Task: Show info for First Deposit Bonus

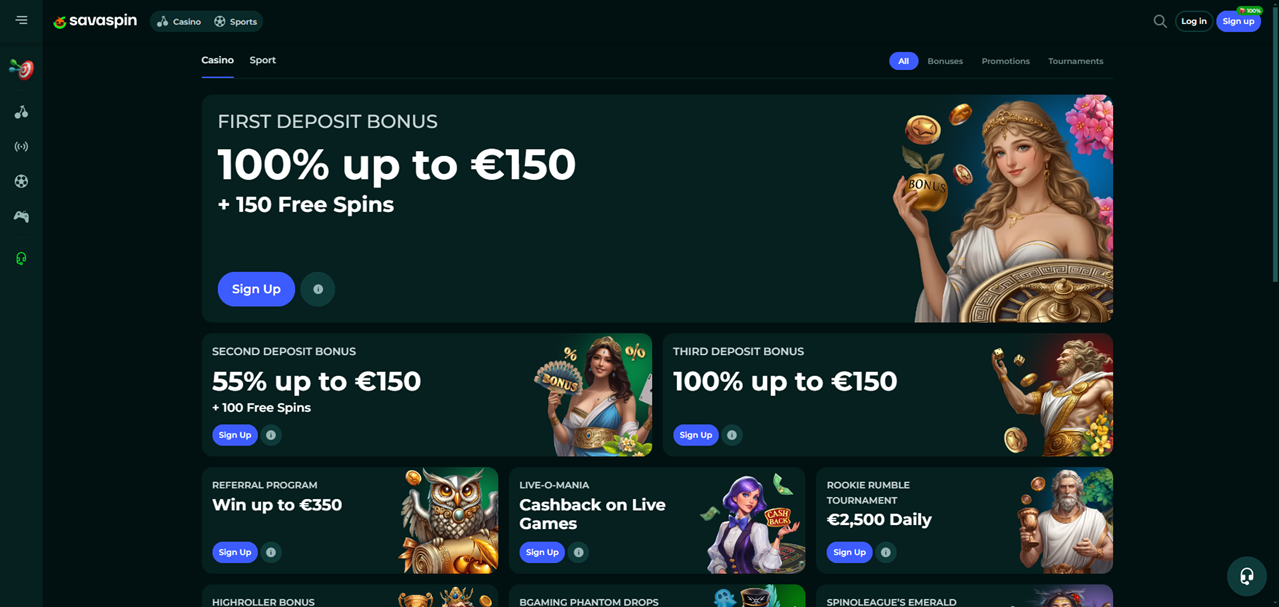Action: coord(318,289)
